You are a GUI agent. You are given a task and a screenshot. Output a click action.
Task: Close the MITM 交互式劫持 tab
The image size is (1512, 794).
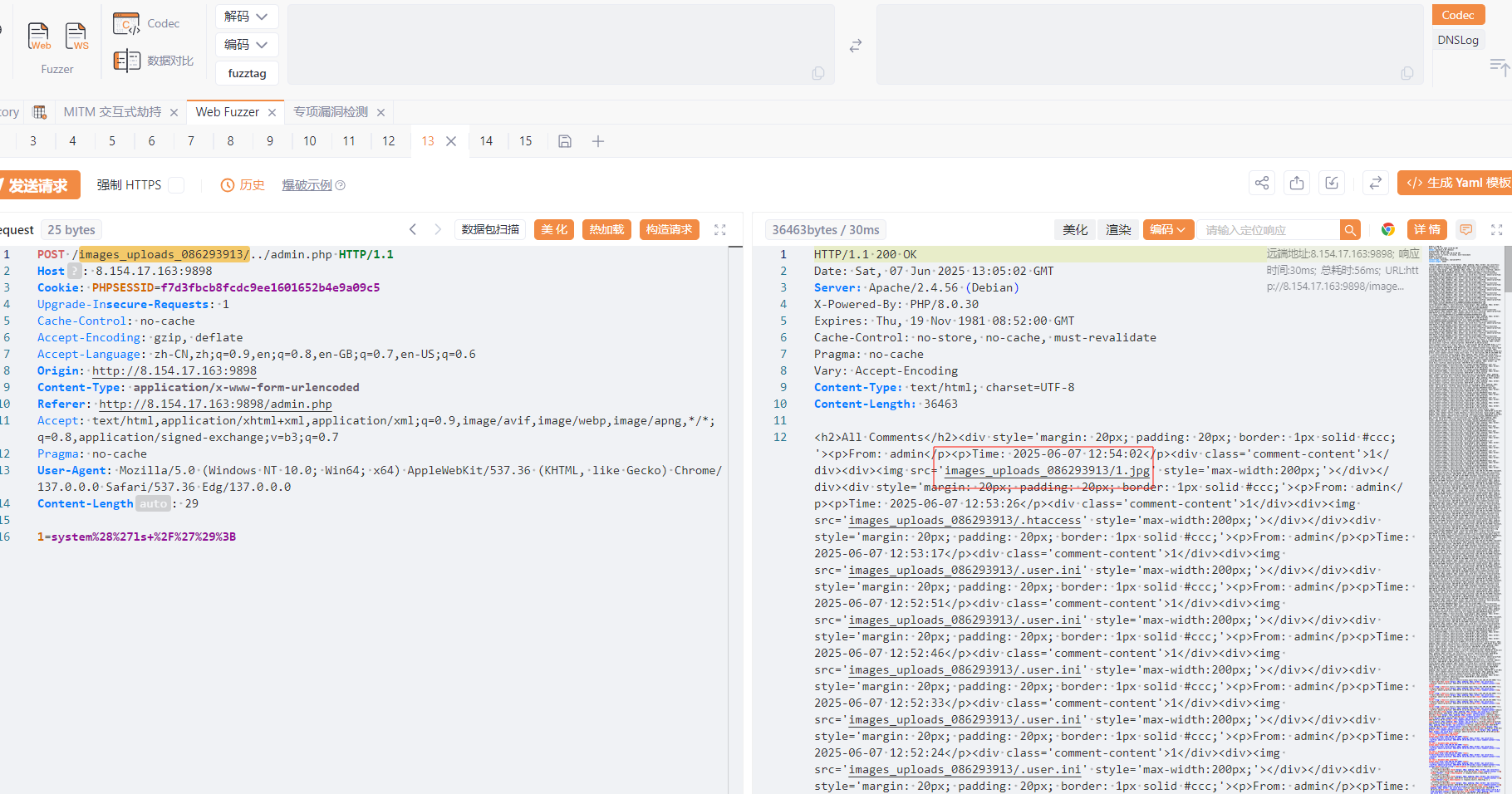[174, 112]
